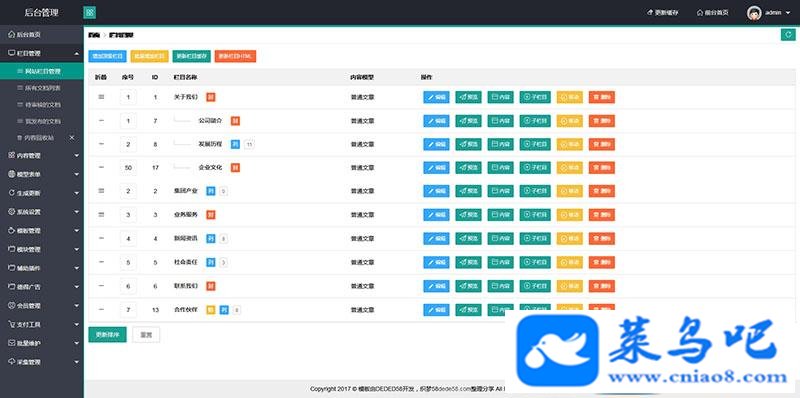Screen dimensions: 800x398
Task: Toggle fold icon for 集团产业 row
Action: [x=101, y=190]
